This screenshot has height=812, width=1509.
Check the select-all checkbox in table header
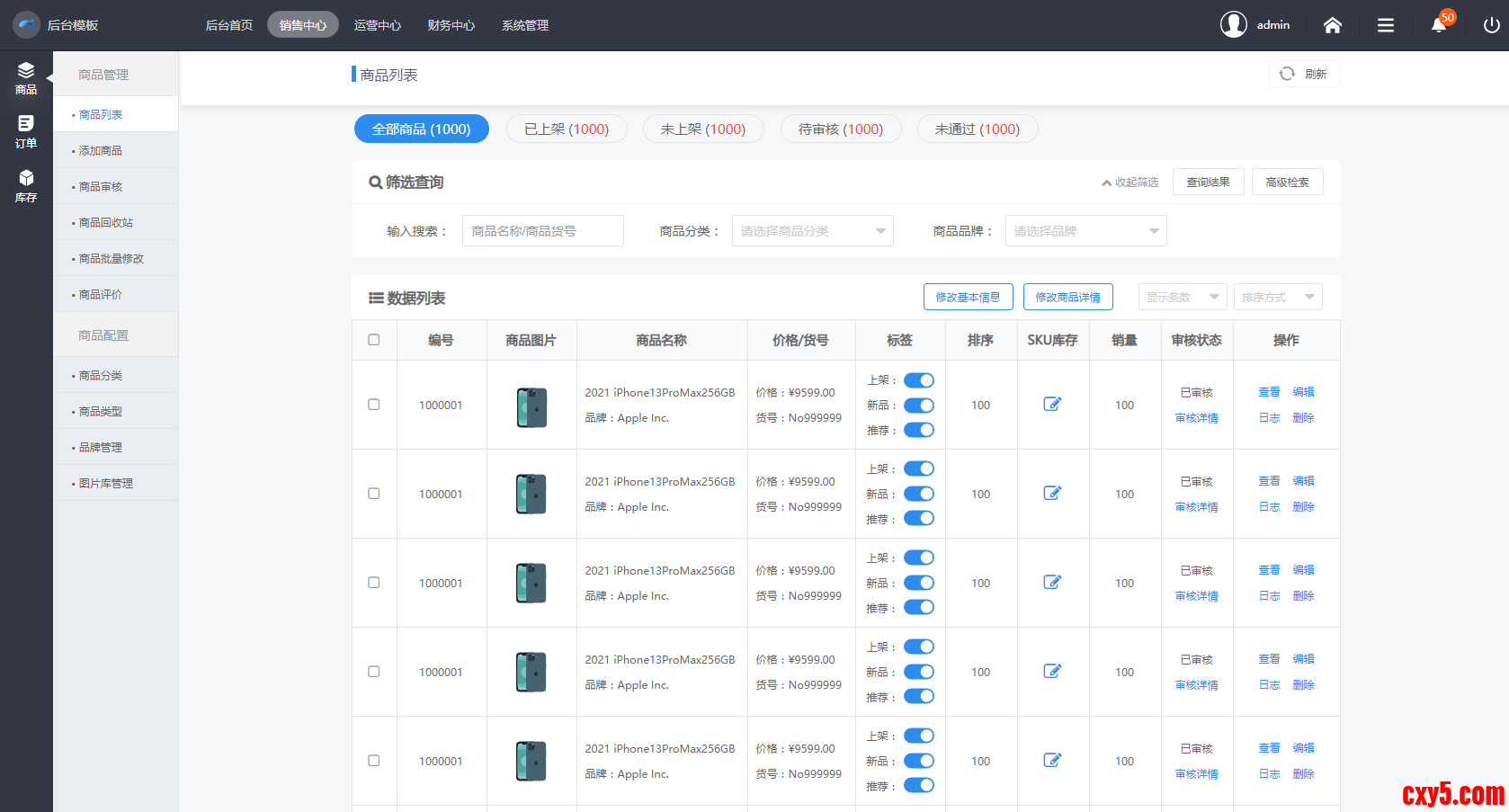[x=374, y=340]
